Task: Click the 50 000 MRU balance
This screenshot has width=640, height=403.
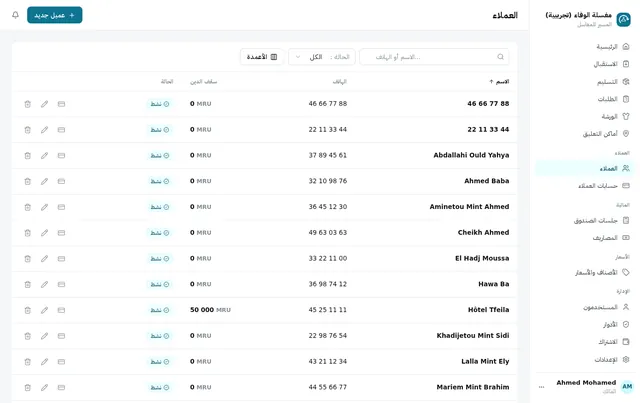Action: tap(210, 310)
